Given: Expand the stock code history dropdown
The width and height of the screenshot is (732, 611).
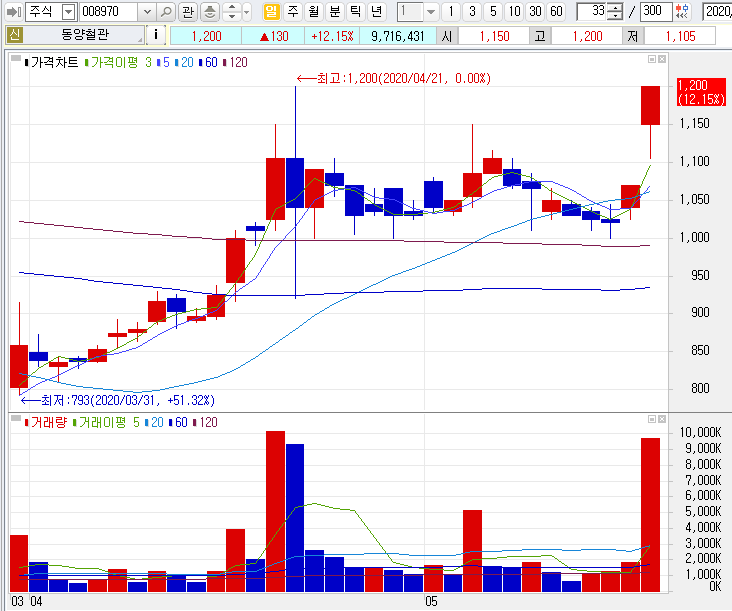Looking at the screenshot, I should pos(147,12).
